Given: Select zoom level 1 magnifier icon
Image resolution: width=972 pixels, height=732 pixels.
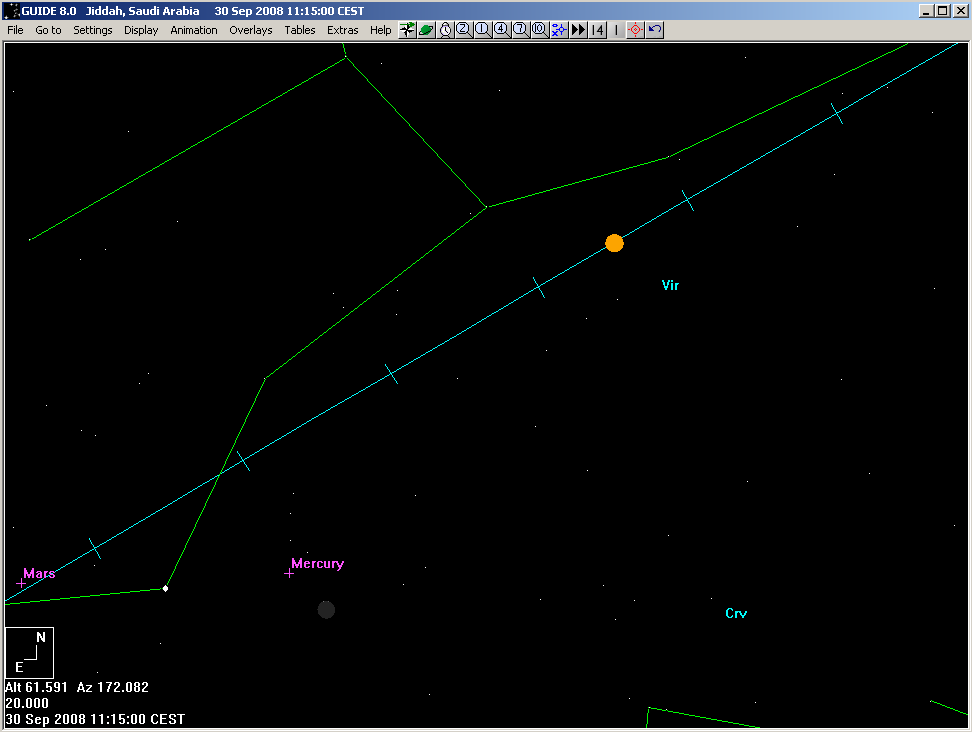Looking at the screenshot, I should [483, 30].
